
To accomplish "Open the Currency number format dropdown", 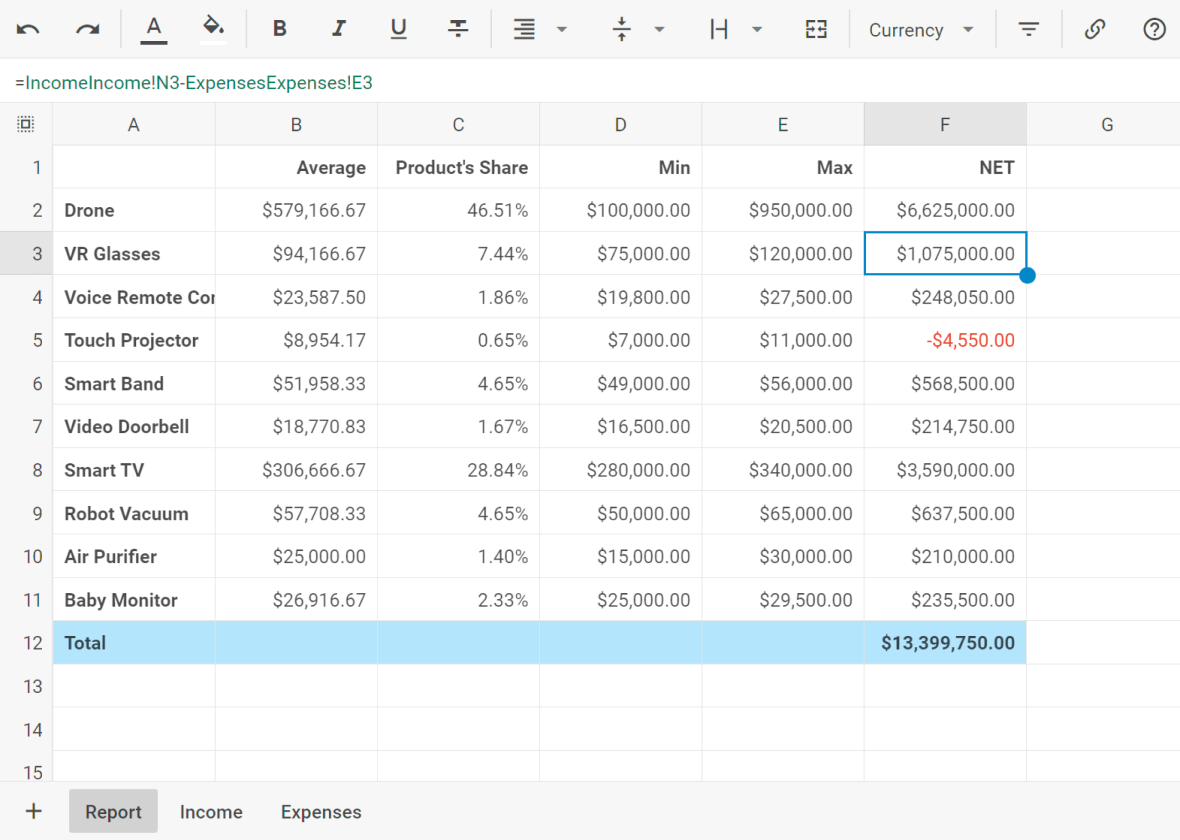I will point(921,30).
